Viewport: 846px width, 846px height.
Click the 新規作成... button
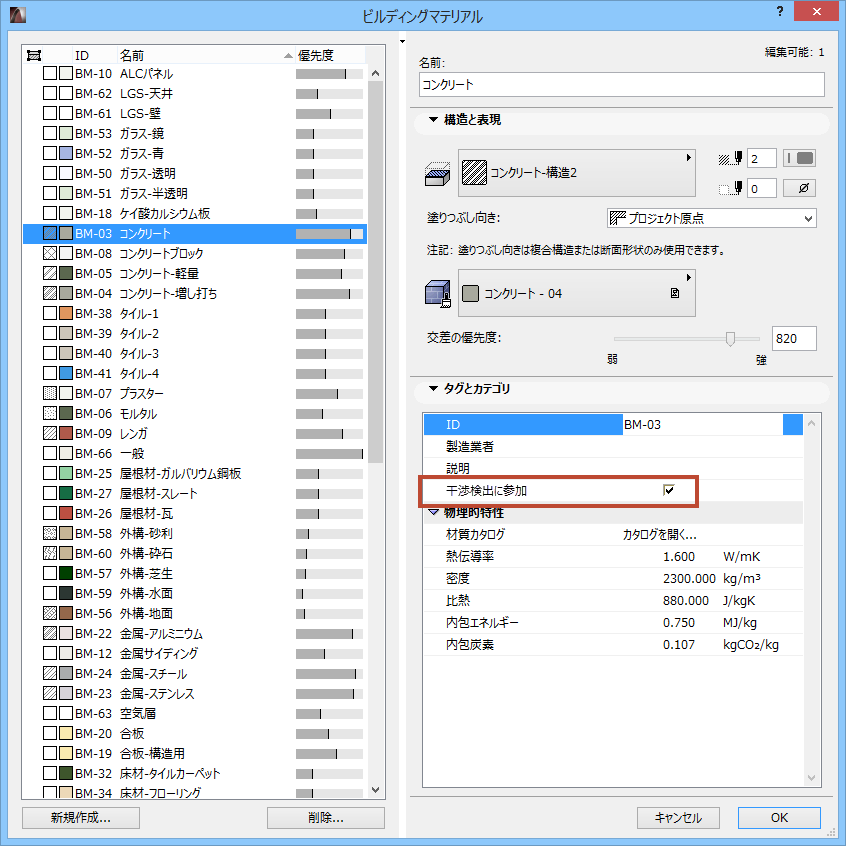coord(81,817)
